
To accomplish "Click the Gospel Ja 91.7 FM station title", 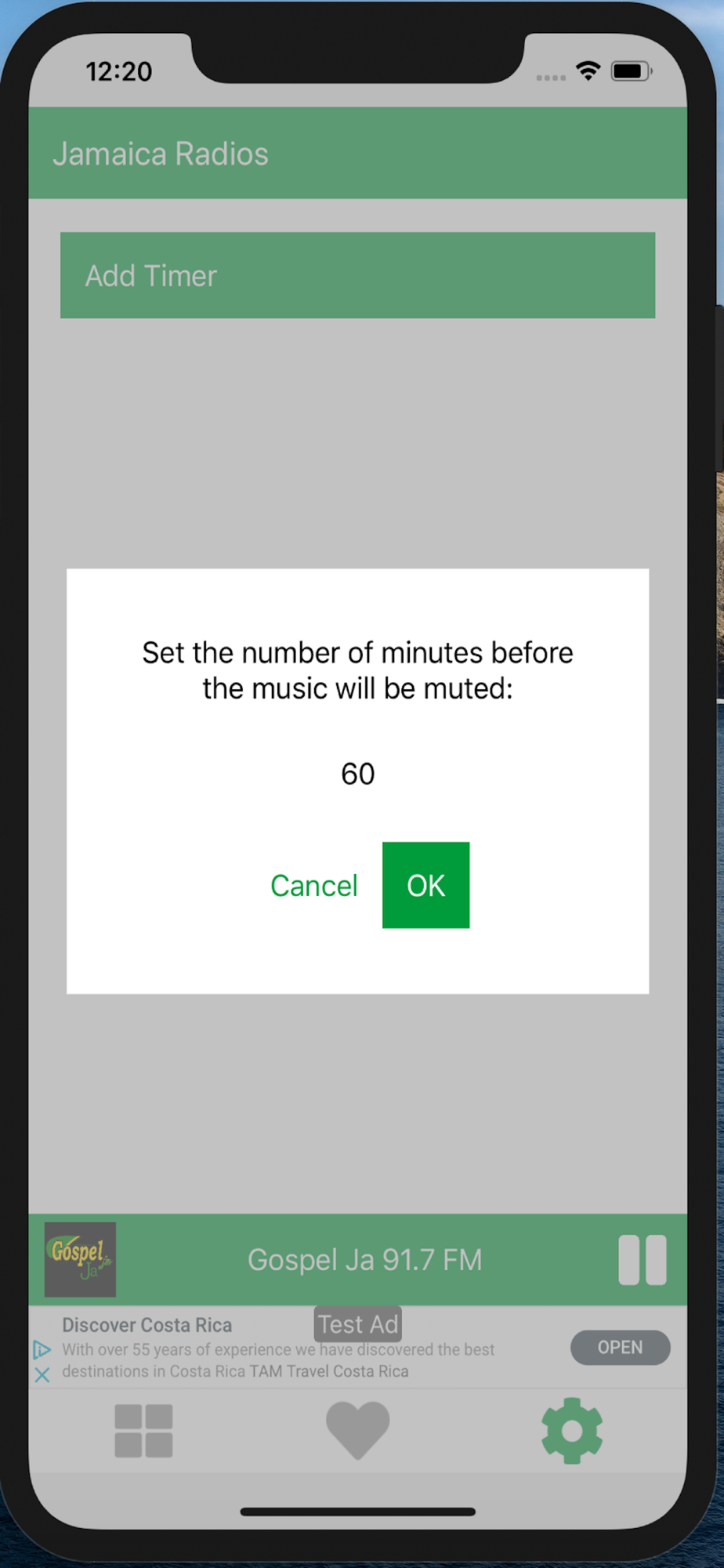I will [x=365, y=1260].
